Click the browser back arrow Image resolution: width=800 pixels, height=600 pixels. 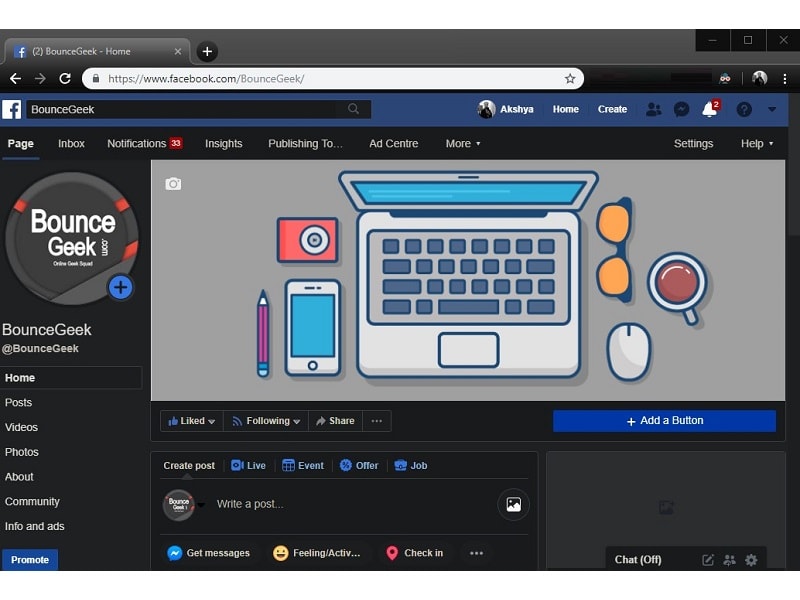coord(15,79)
